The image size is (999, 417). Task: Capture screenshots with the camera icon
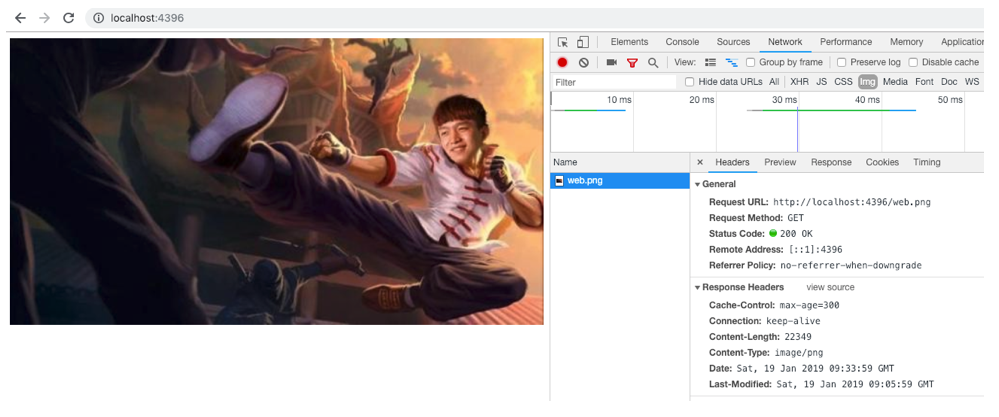pos(612,62)
